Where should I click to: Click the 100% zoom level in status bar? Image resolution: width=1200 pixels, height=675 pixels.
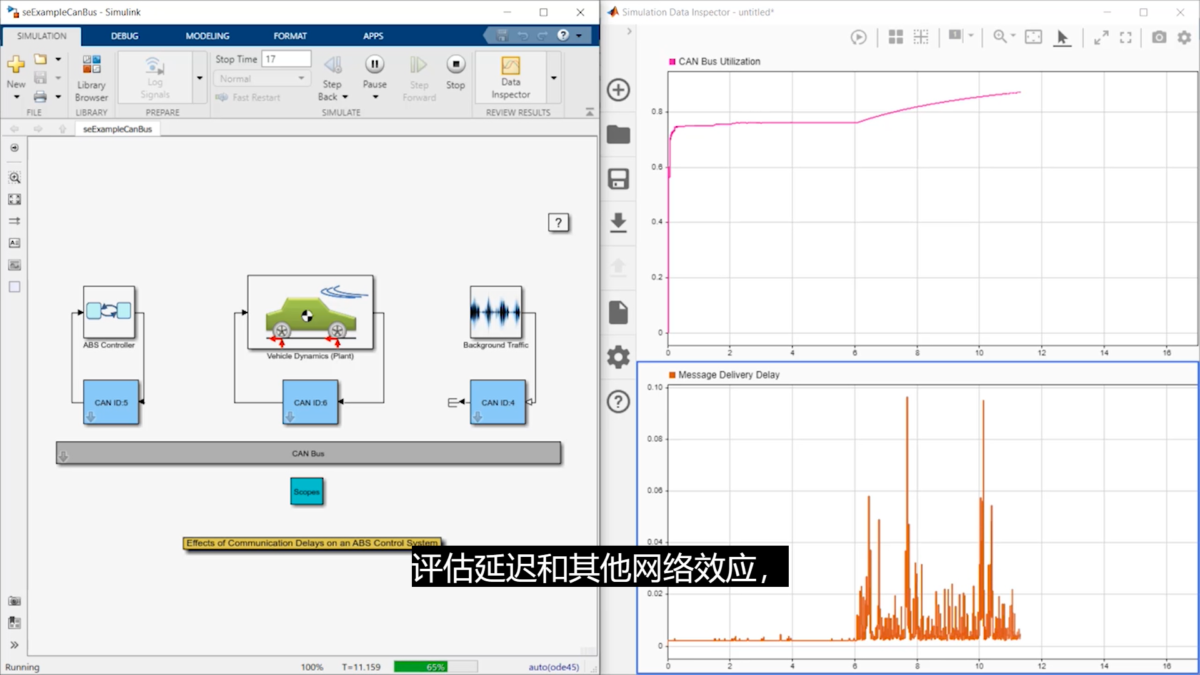click(312, 667)
